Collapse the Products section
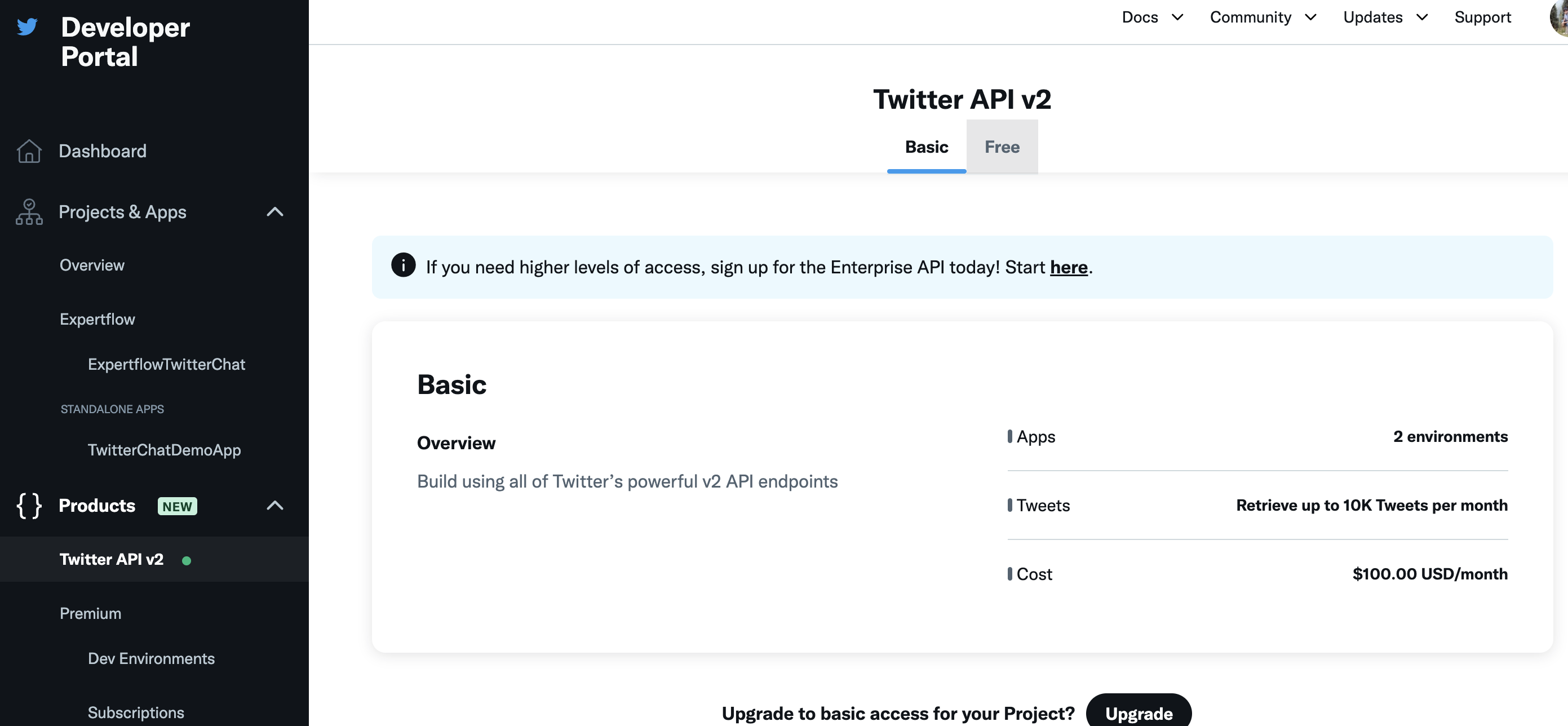Viewport: 1568px width, 726px height. (275, 505)
